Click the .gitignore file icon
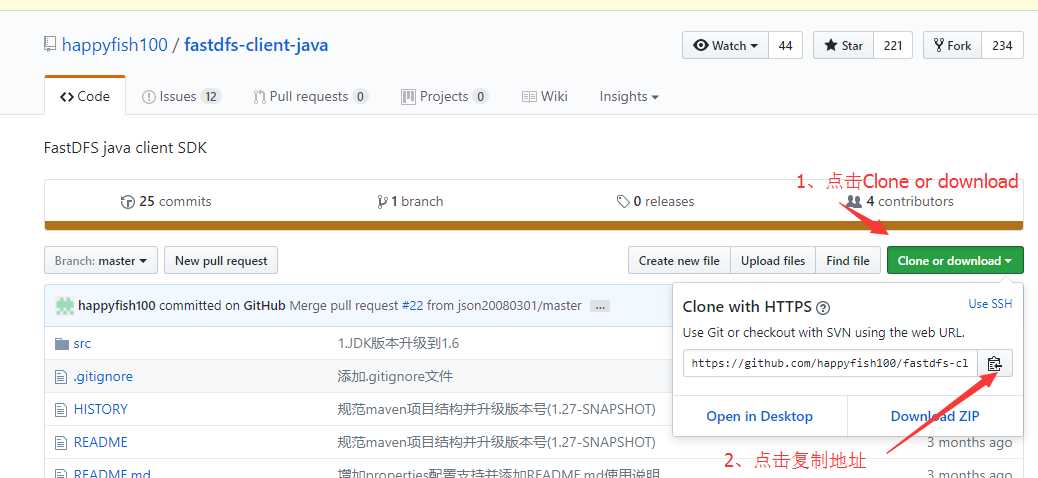This screenshot has height=478, width=1038. [x=62, y=377]
